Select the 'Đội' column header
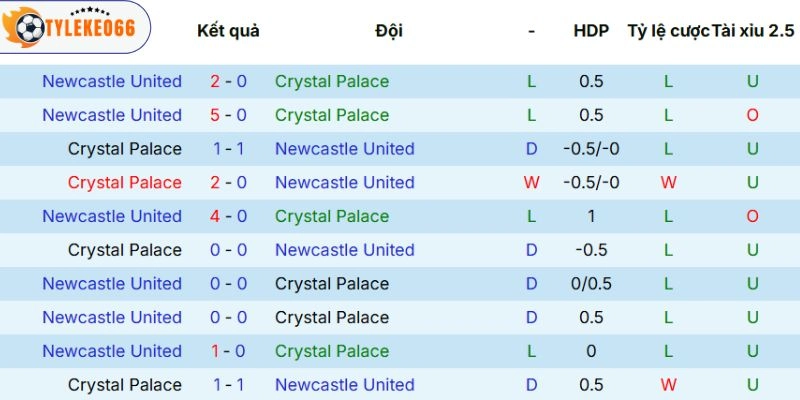800x400 pixels. pos(389,31)
